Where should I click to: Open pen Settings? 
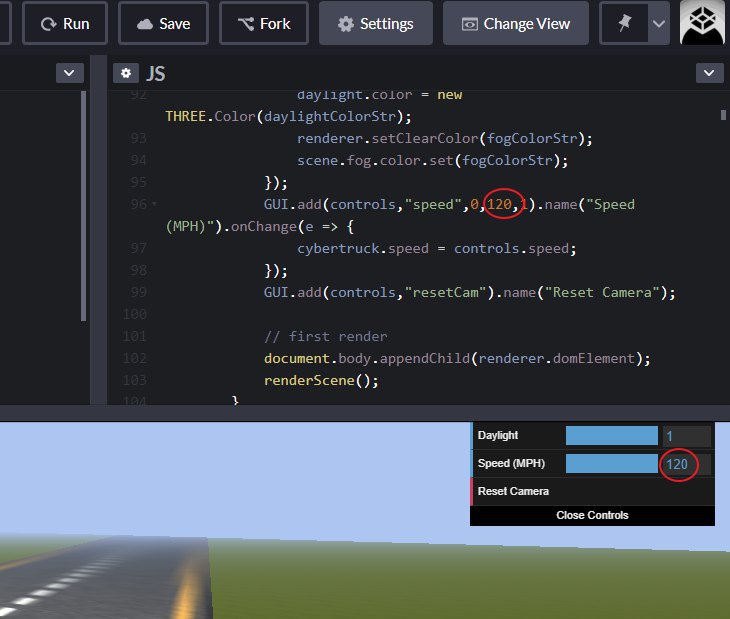[x=376, y=23]
